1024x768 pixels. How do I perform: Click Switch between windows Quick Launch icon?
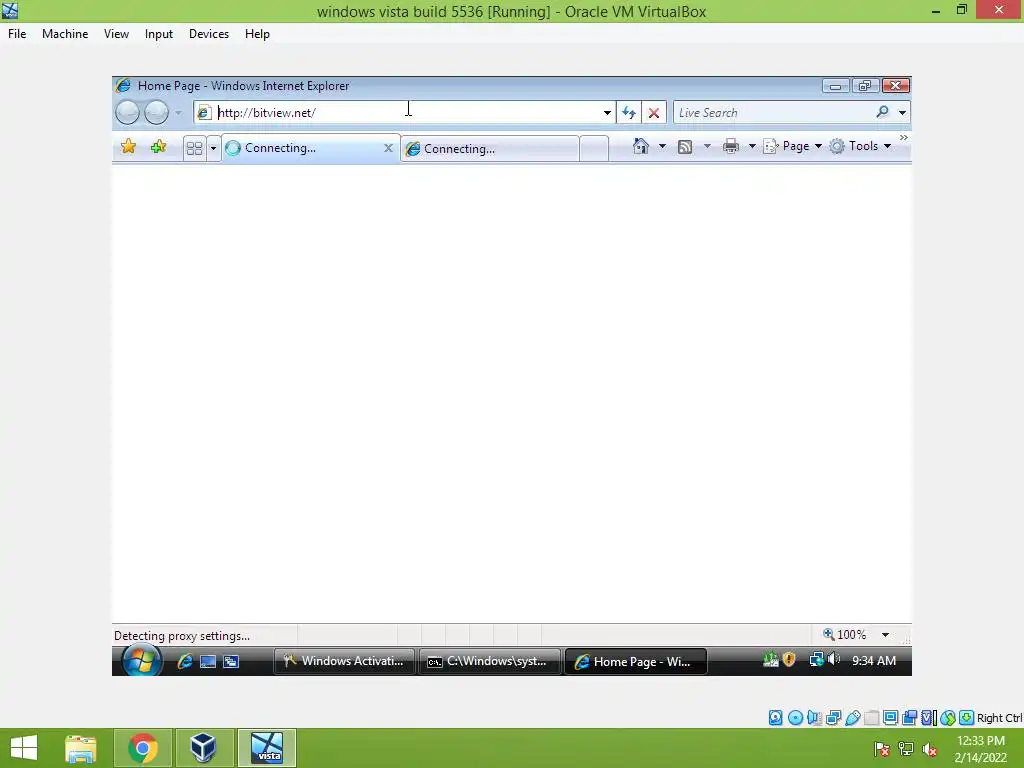tap(231, 662)
